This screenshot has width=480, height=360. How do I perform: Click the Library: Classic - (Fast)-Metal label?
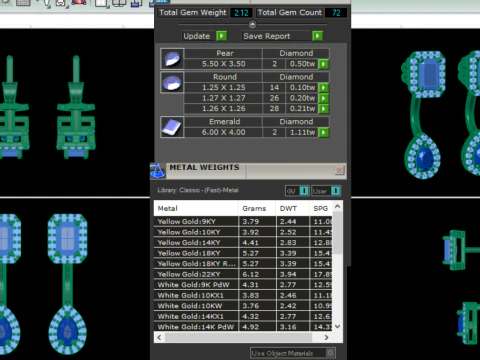tap(198, 190)
